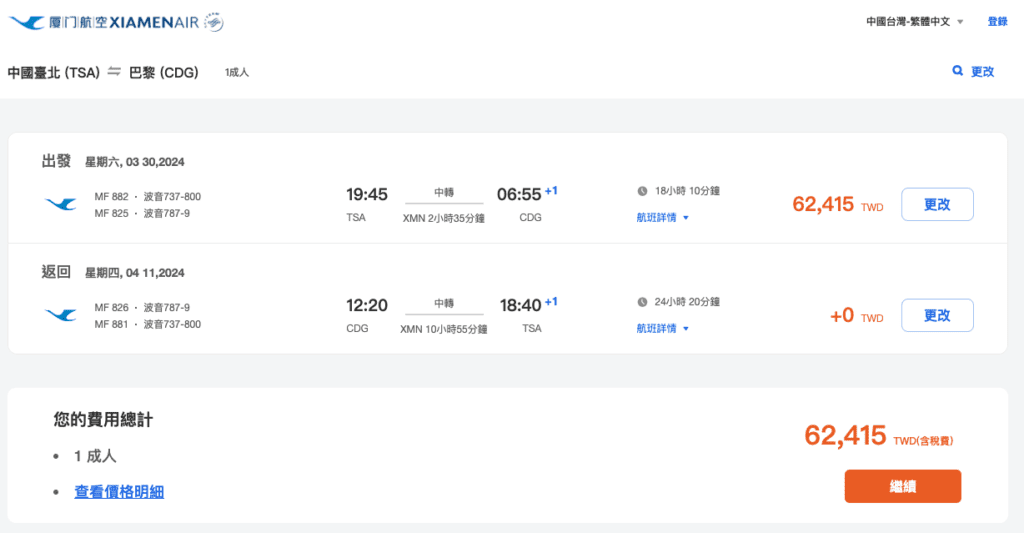Click flight number MF 882
The image size is (1024, 533).
[x=112, y=197]
